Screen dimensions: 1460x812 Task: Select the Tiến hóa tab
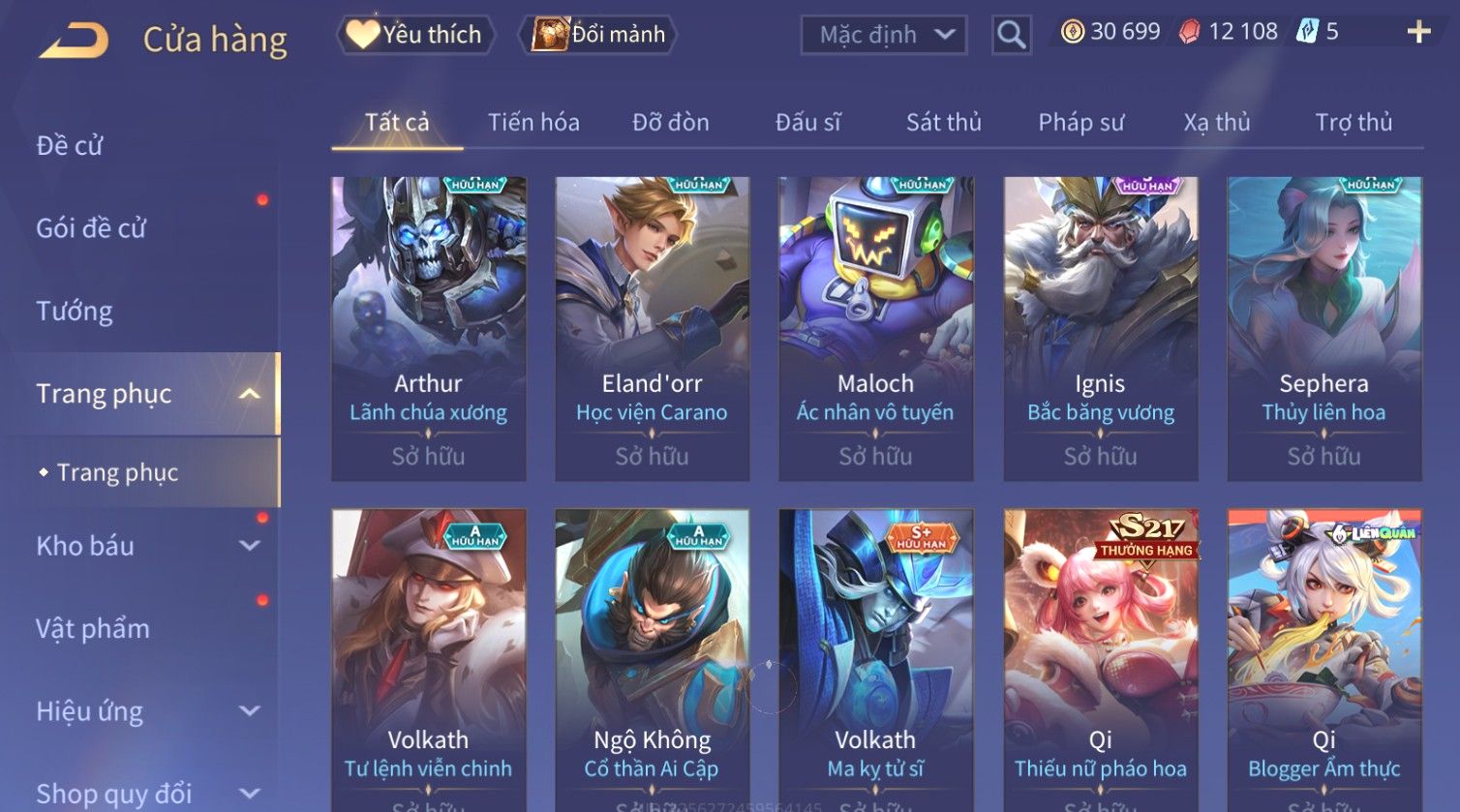(533, 122)
